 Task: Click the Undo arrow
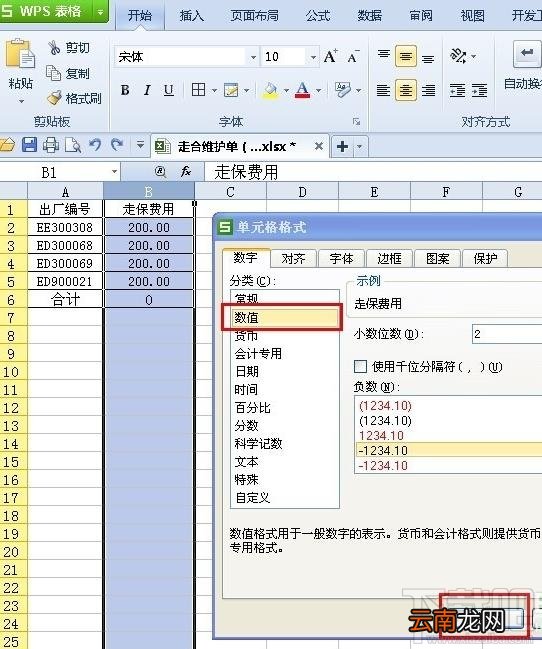click(95, 145)
